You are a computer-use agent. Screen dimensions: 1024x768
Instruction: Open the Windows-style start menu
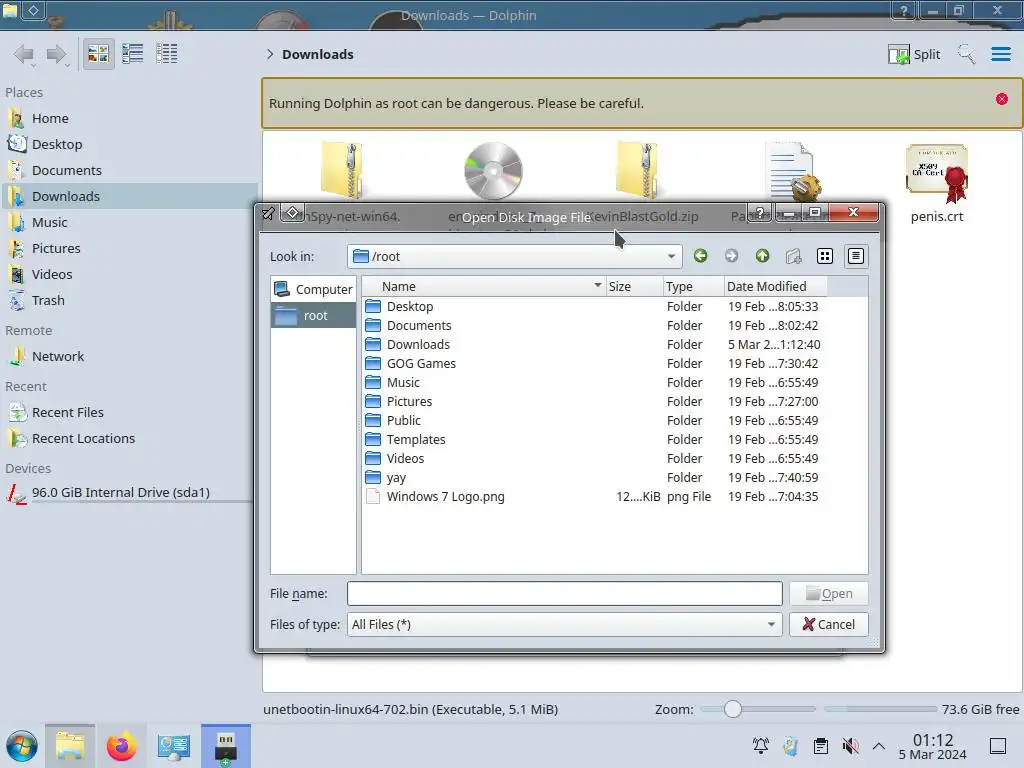click(x=22, y=746)
